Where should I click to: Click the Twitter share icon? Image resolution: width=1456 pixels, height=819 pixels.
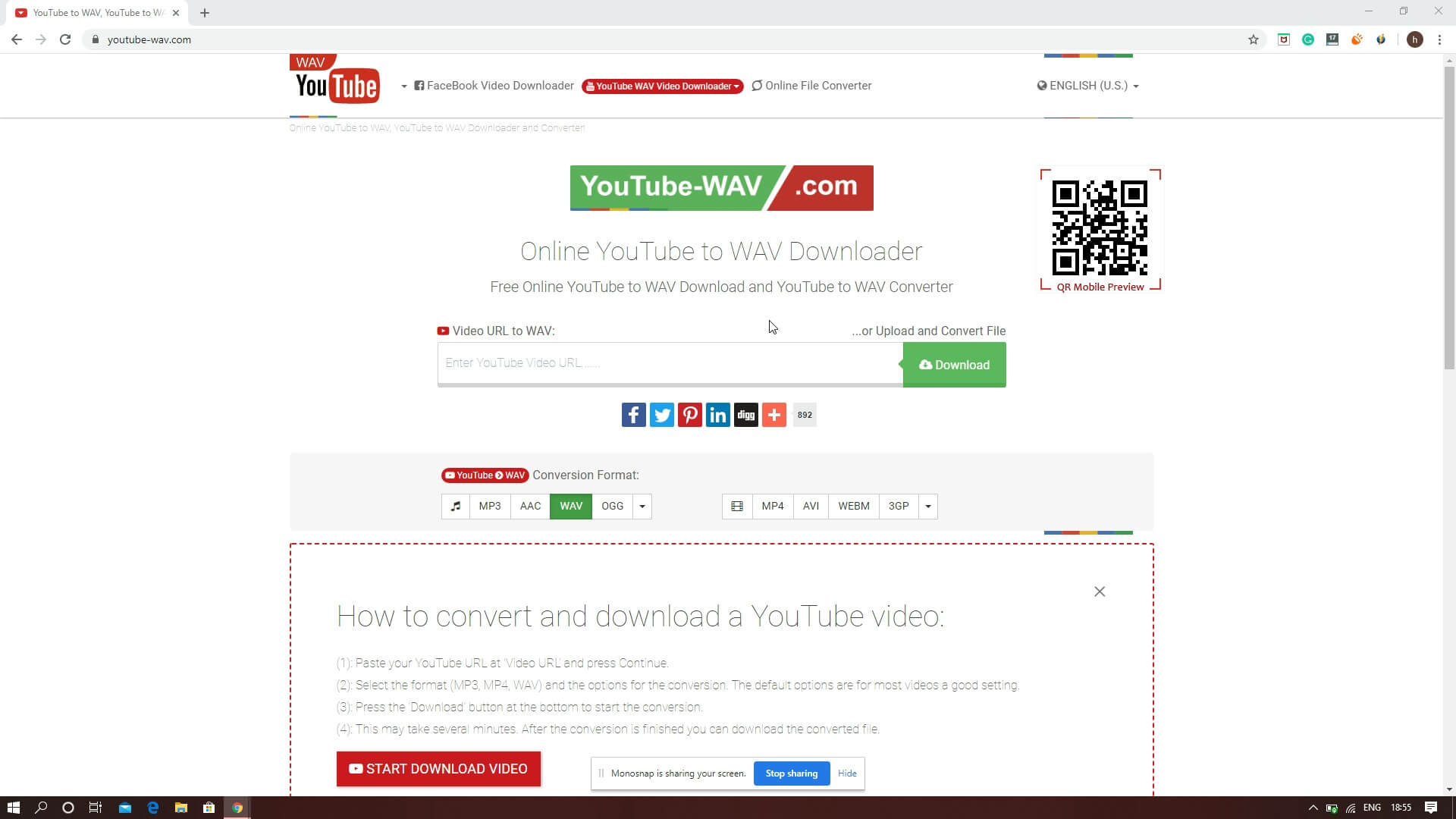tap(662, 415)
